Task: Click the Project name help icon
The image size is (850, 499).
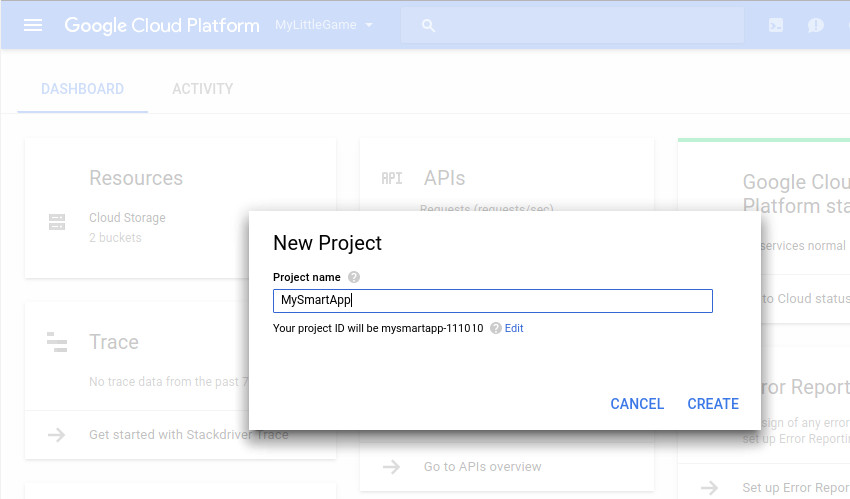Action: (x=354, y=277)
